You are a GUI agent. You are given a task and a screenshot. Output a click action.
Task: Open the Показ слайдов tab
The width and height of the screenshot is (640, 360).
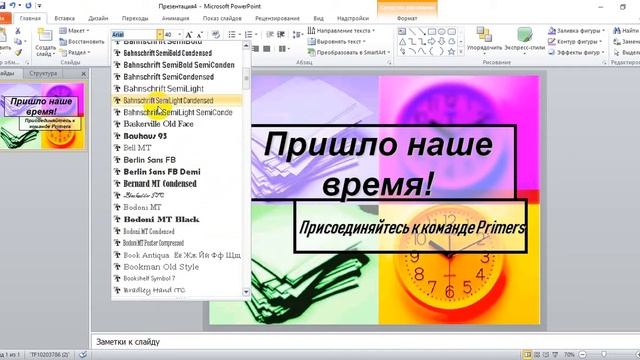[222, 18]
